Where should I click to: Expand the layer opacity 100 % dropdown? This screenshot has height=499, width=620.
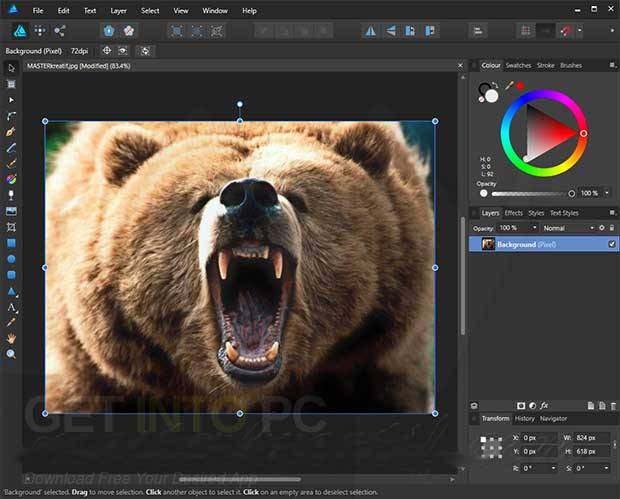click(535, 228)
